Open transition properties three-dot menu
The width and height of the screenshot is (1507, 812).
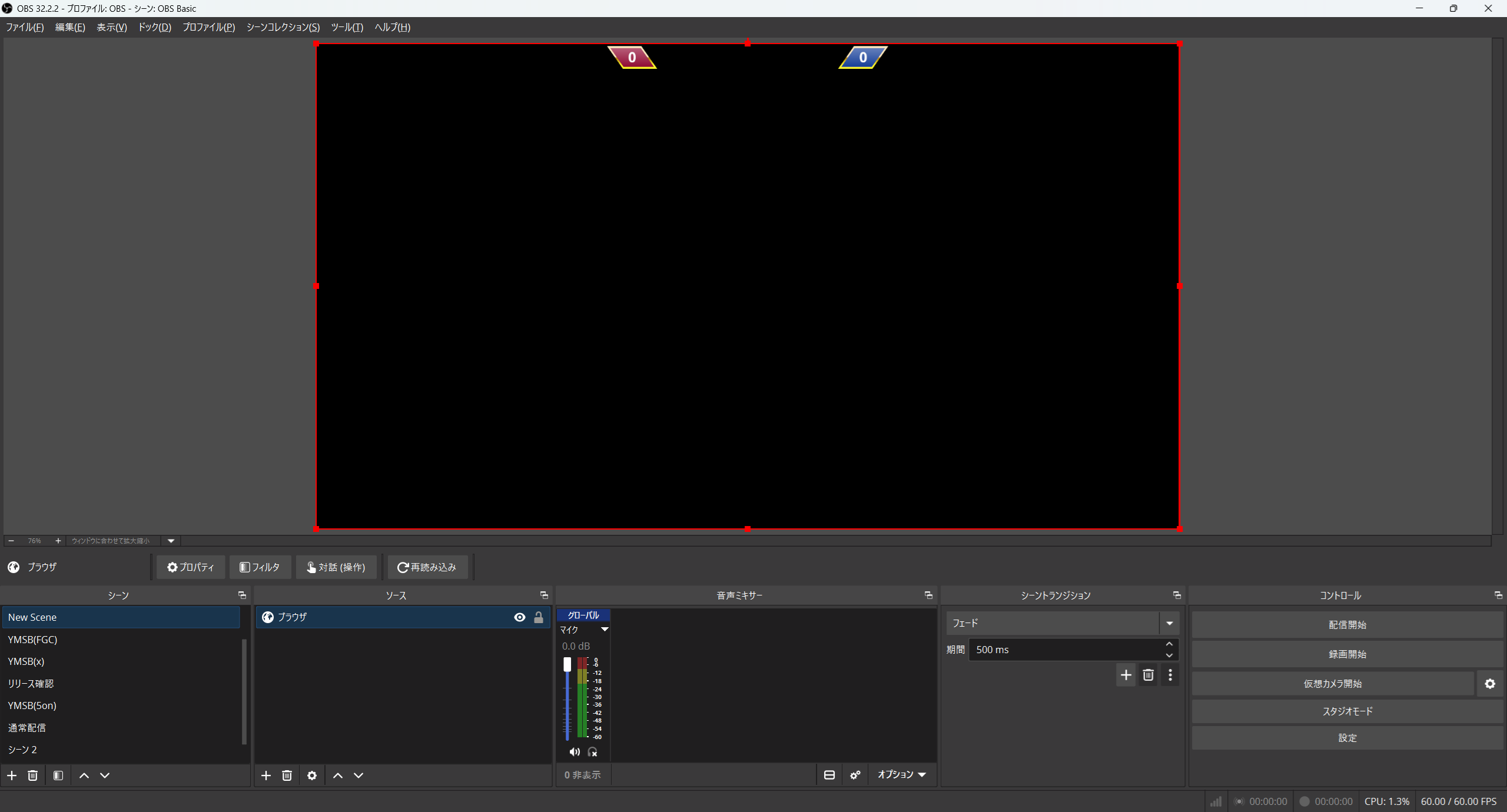(x=1170, y=675)
